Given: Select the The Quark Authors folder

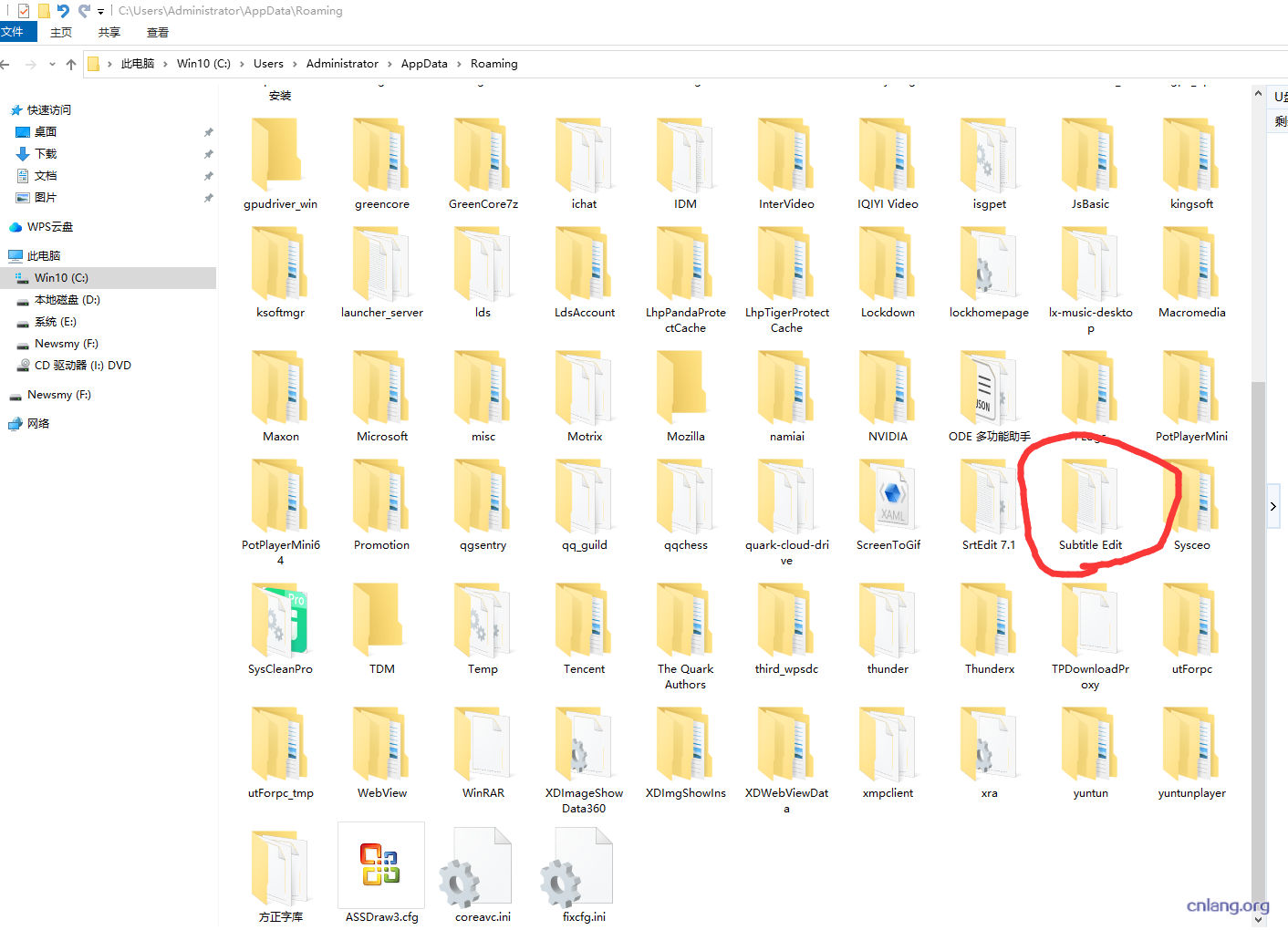Looking at the screenshot, I should (685, 636).
